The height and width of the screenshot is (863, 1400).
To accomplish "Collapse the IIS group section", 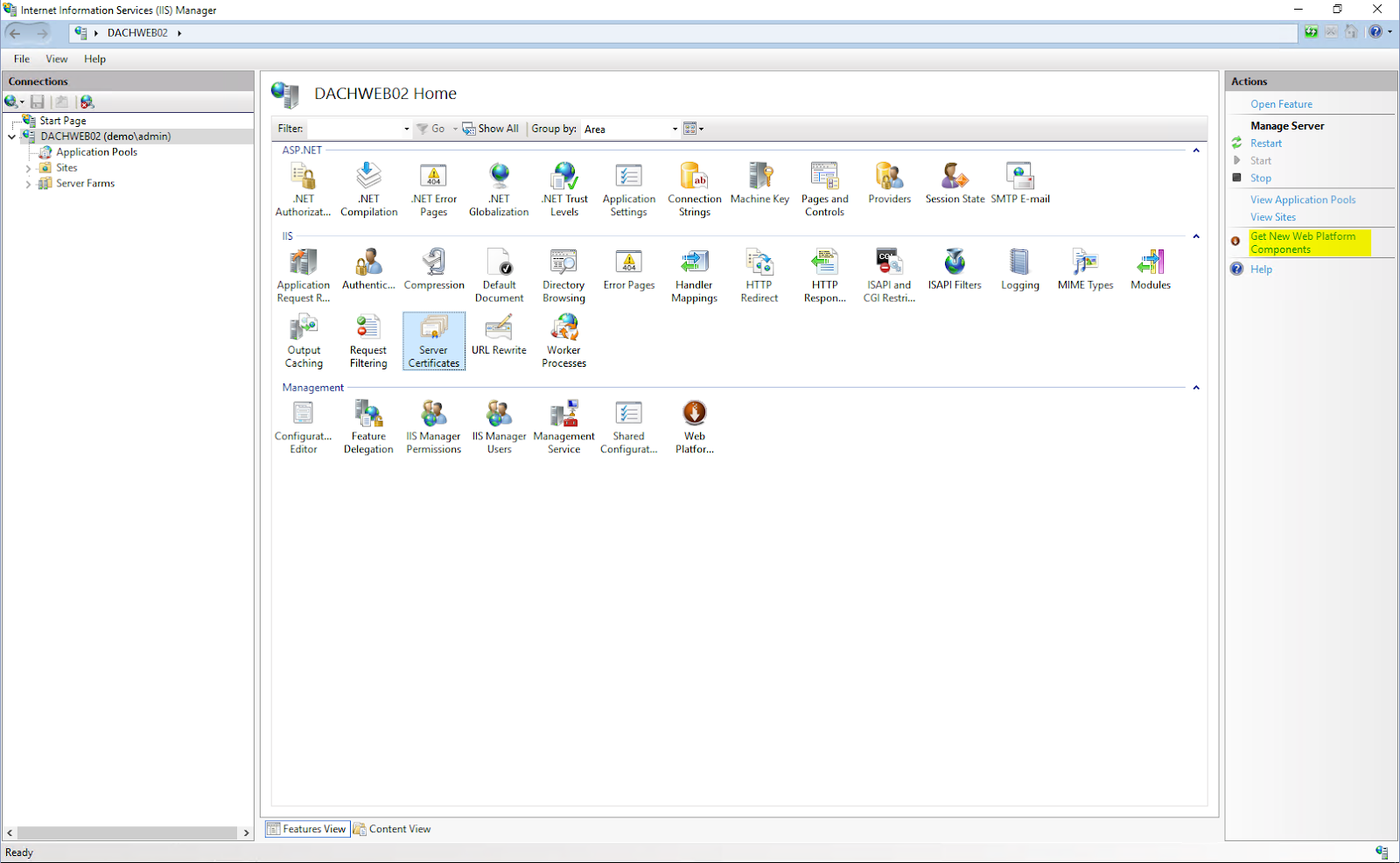I will 1196,236.
